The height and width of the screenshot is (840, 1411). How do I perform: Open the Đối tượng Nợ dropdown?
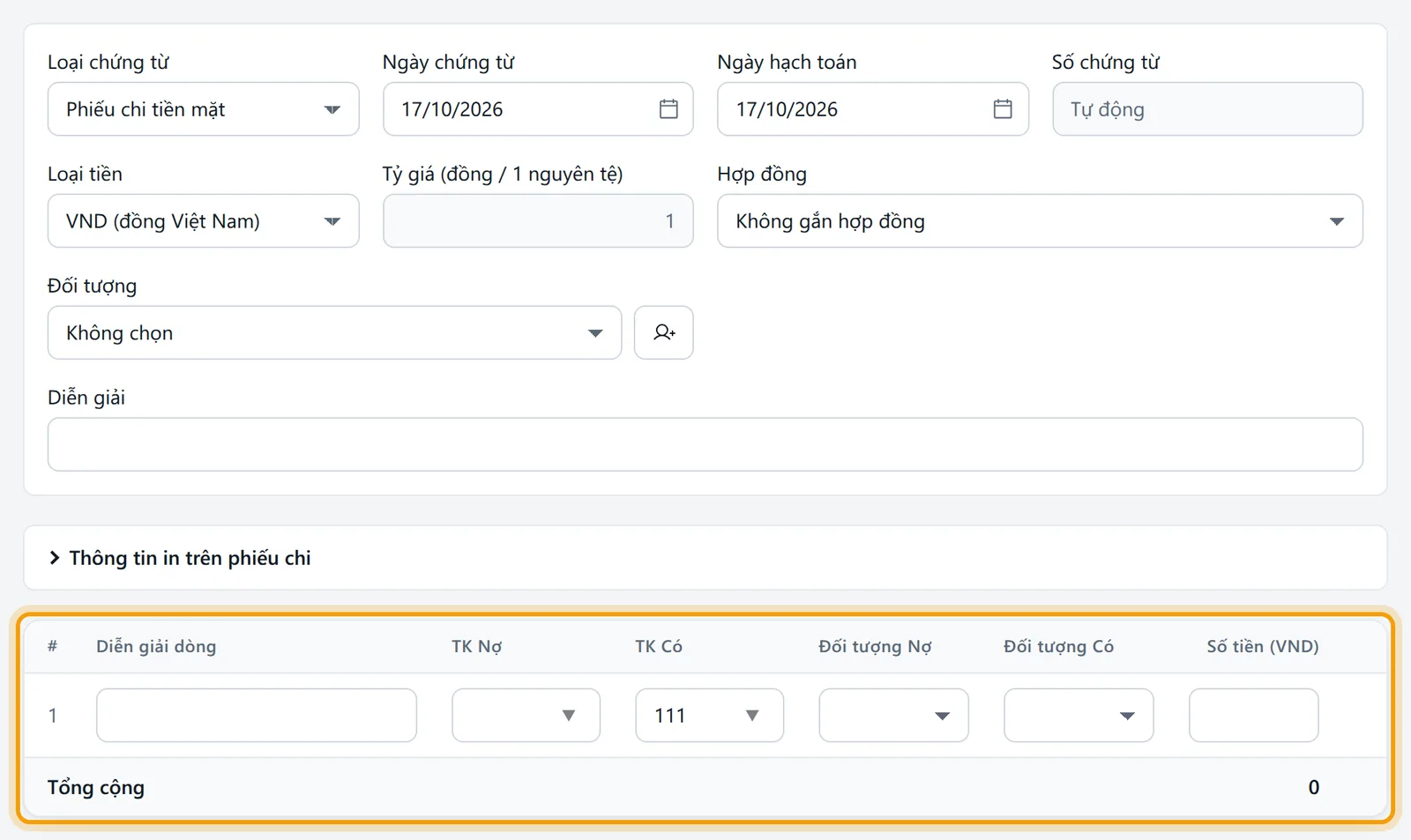[893, 716]
